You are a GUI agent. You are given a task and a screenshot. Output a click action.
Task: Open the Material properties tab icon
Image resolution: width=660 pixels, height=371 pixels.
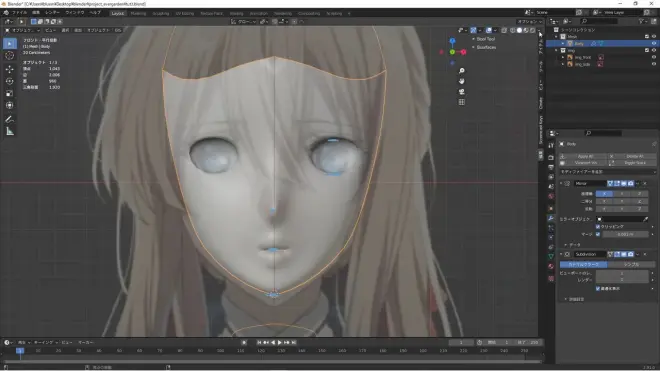(551, 267)
